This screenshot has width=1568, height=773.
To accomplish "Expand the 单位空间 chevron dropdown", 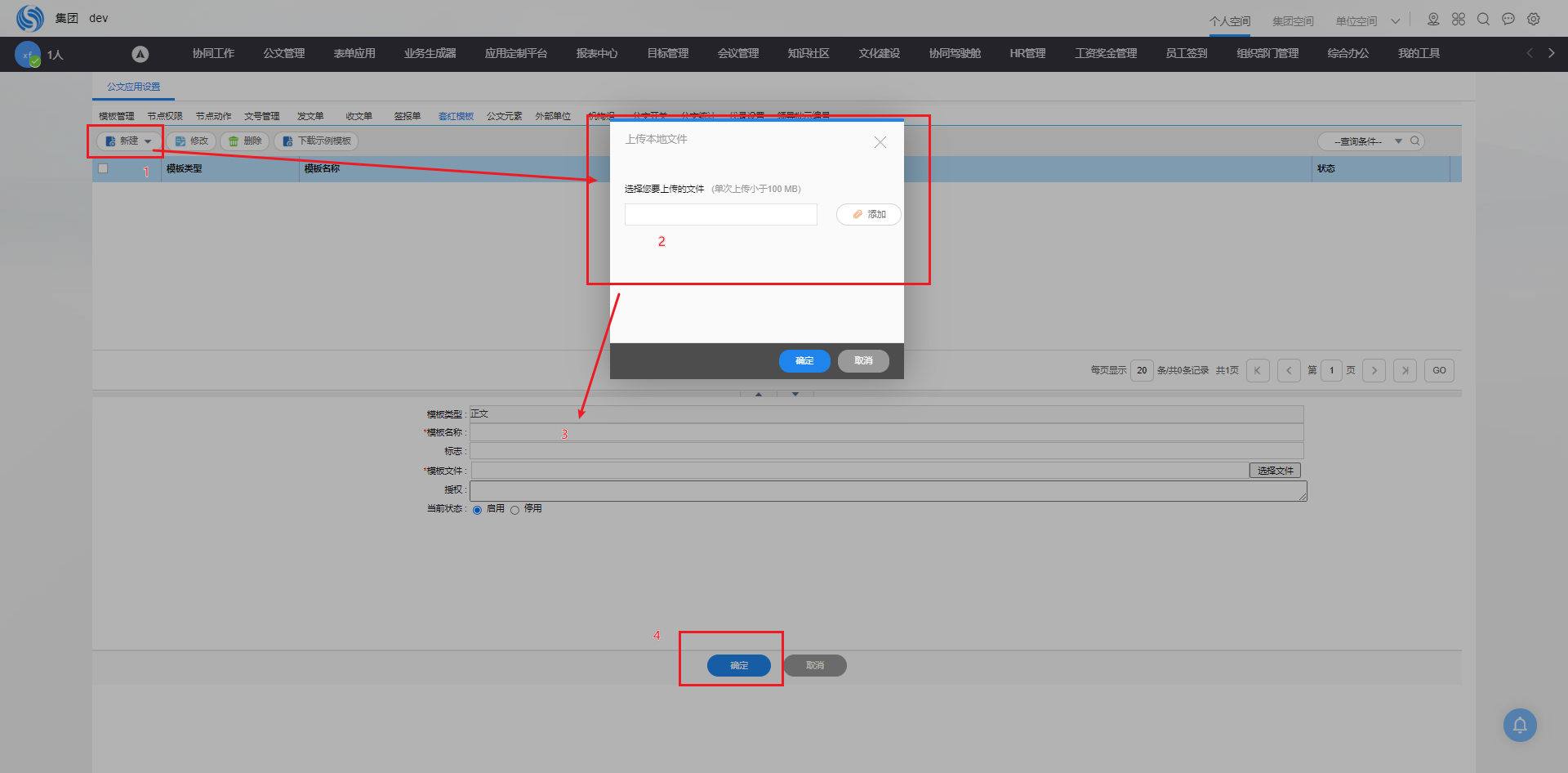I will coord(1396,21).
